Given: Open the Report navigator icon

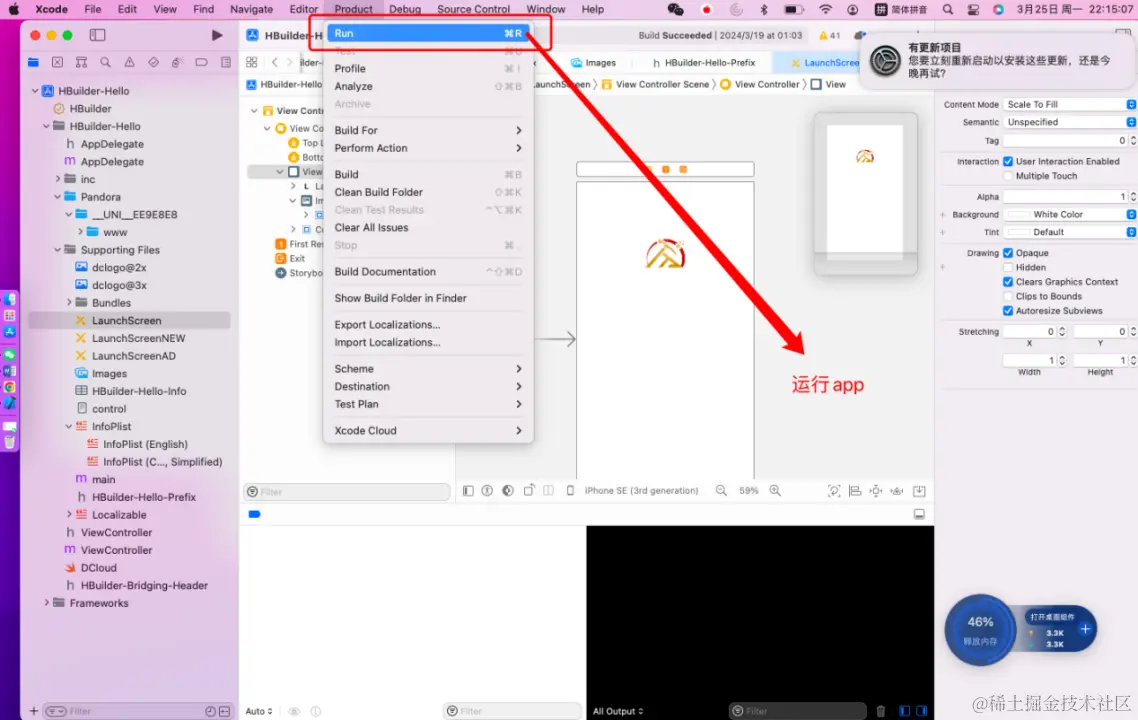Looking at the screenshot, I should coord(226,62).
